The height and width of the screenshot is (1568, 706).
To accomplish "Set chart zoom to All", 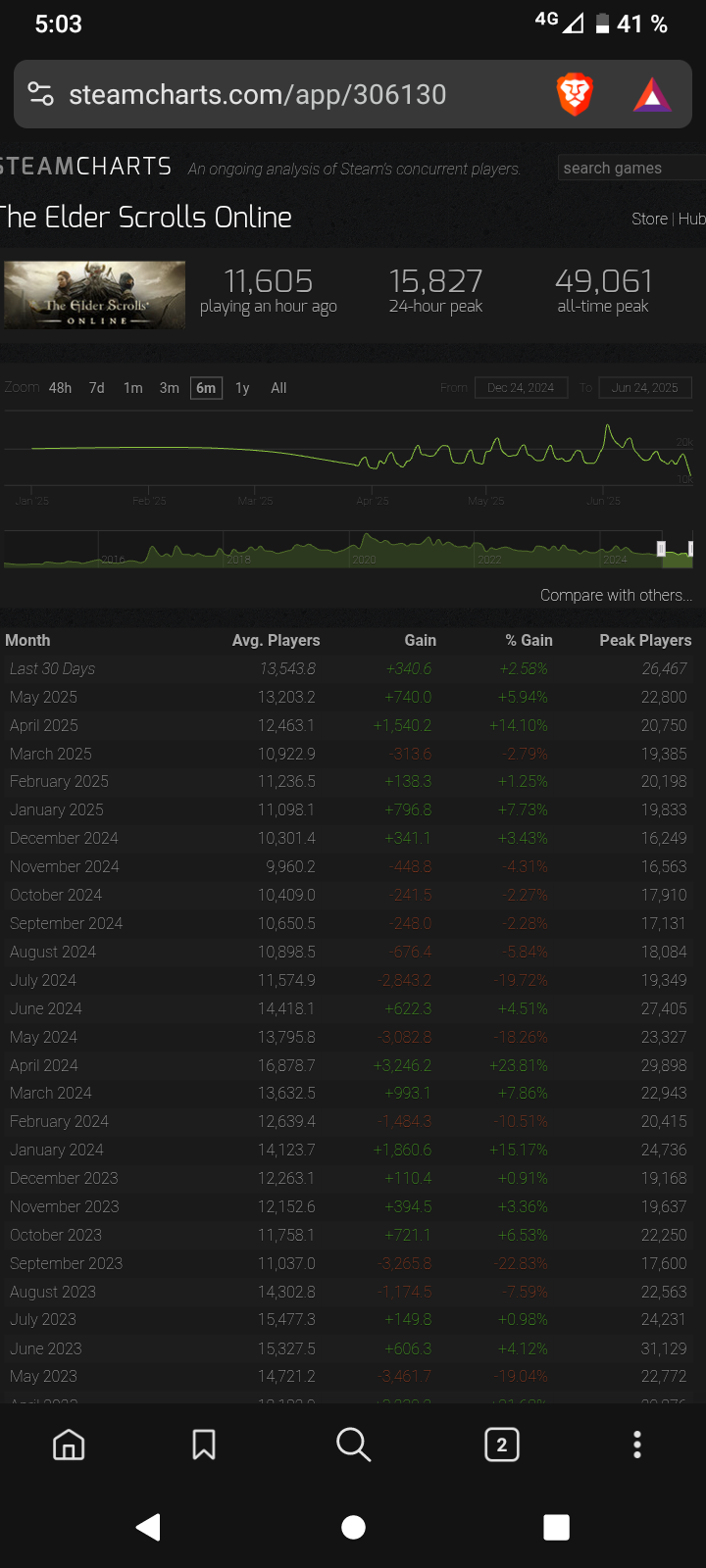I will (278, 388).
